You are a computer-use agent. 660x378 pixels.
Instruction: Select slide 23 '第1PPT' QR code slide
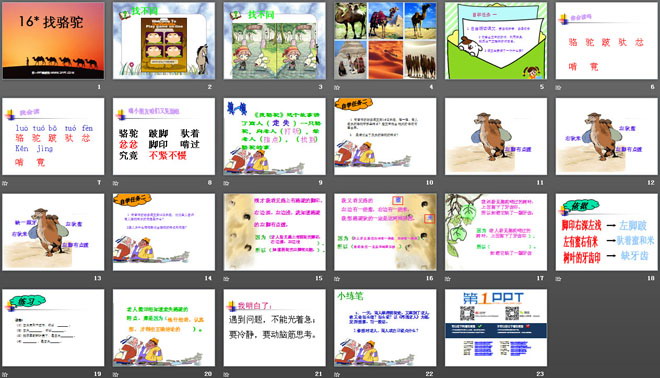click(496, 327)
